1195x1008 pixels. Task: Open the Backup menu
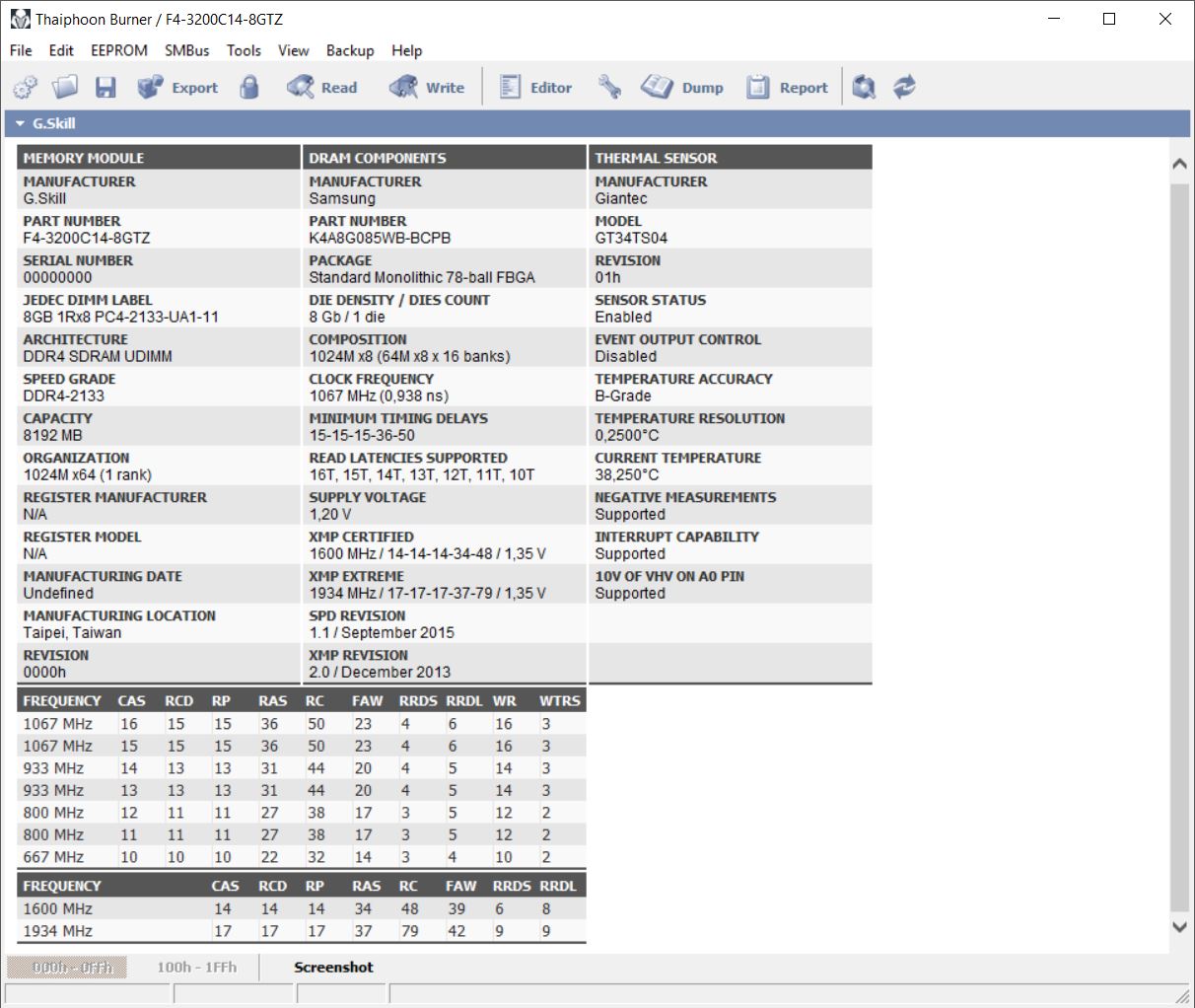350,50
